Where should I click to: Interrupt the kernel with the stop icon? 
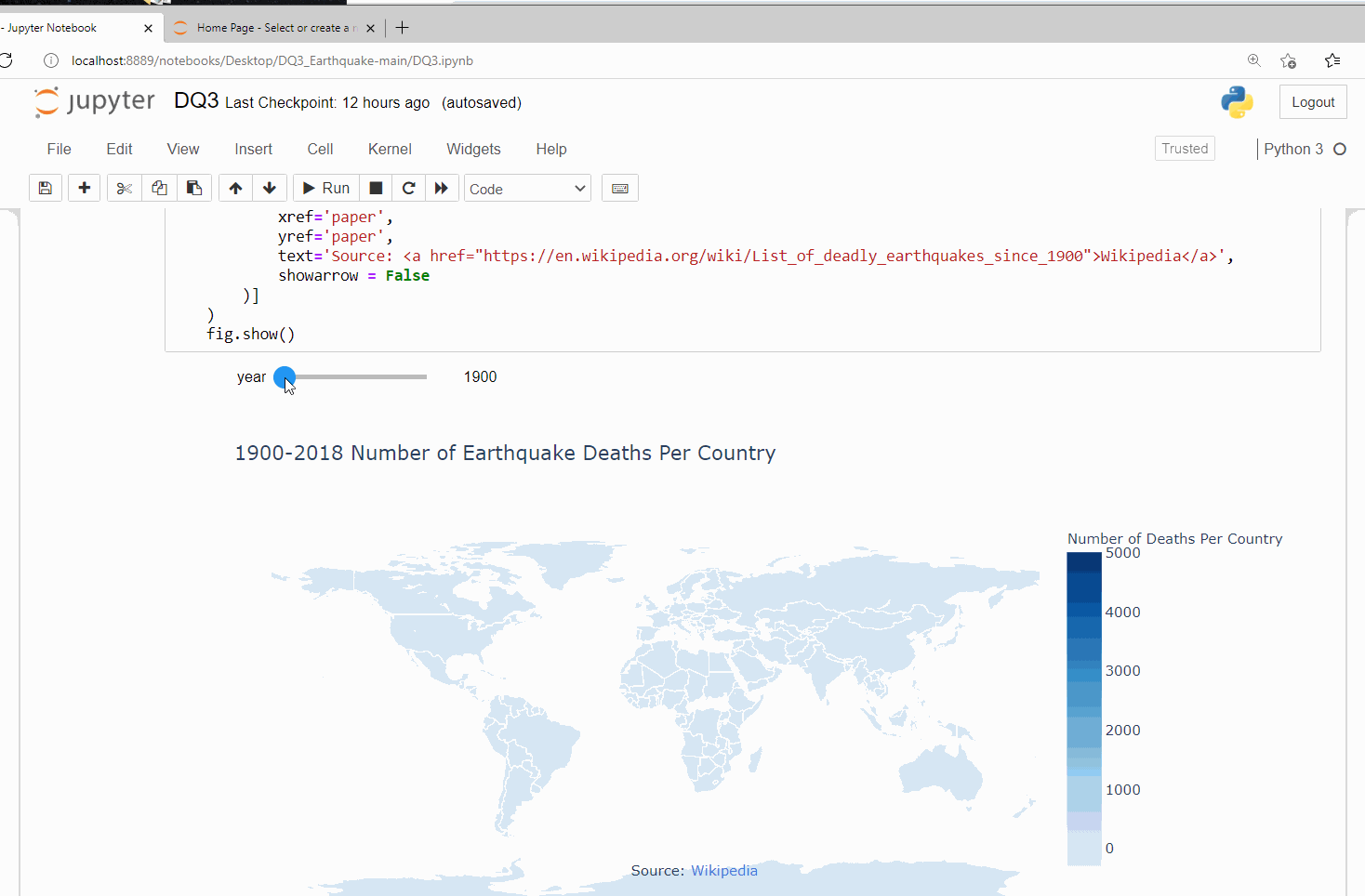(x=376, y=188)
